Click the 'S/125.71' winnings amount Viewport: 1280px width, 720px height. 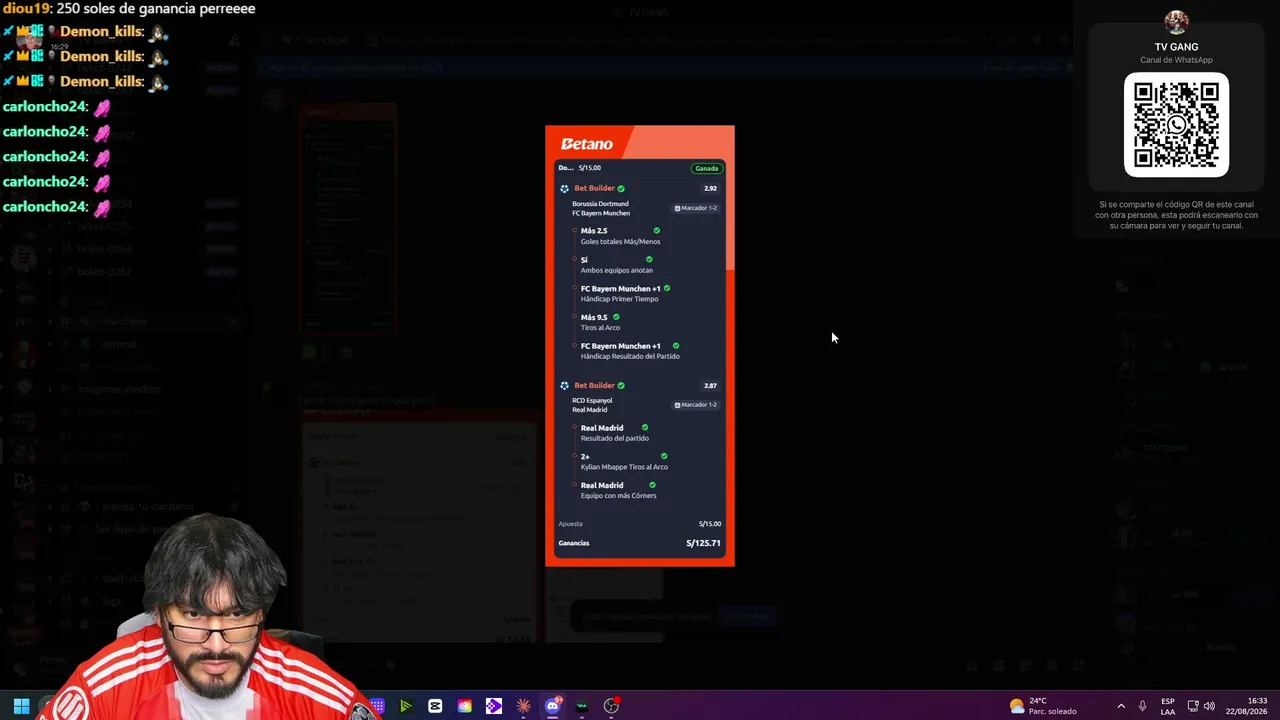pyautogui.click(x=703, y=543)
